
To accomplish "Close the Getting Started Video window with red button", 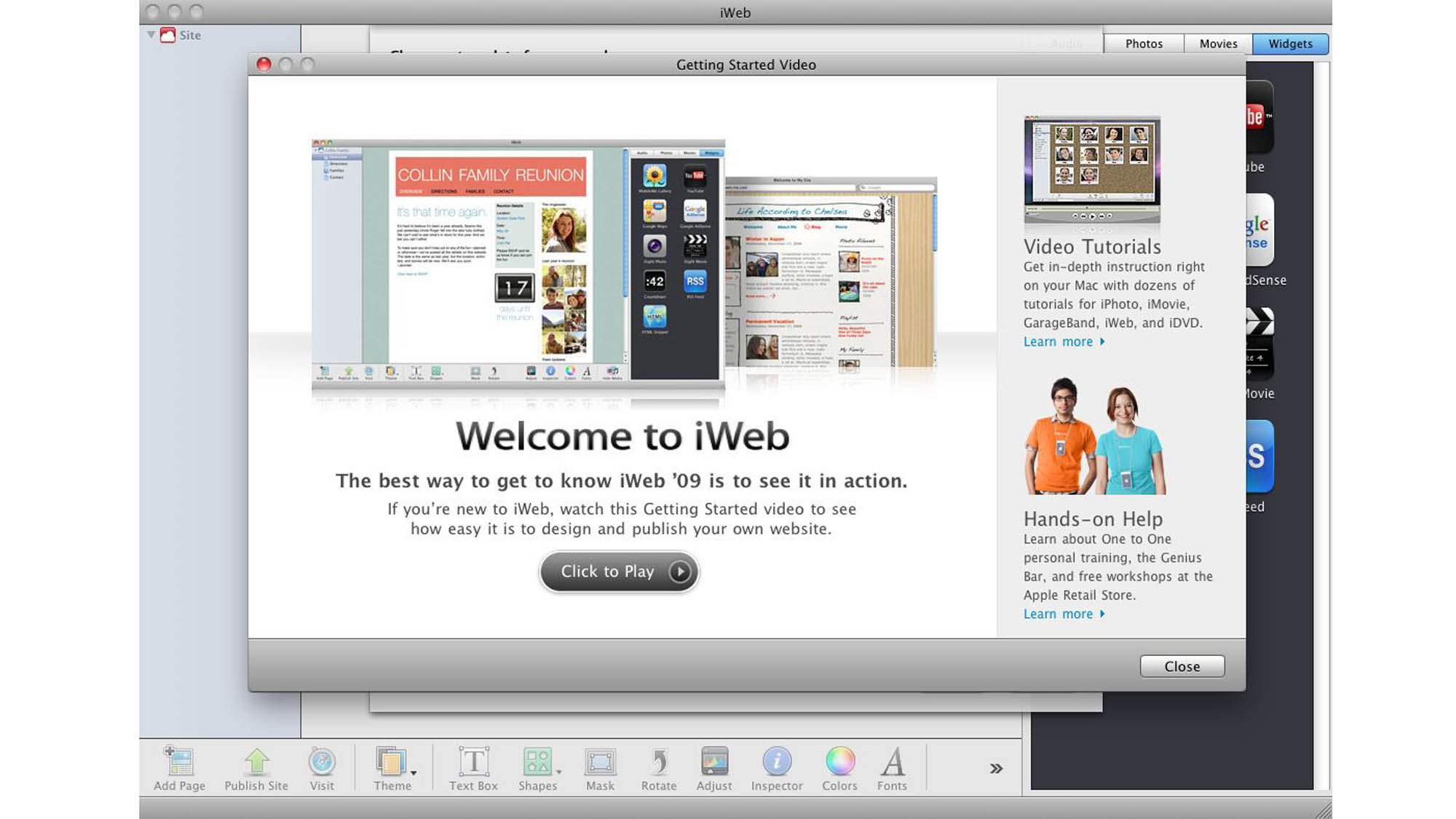I will coord(264,65).
